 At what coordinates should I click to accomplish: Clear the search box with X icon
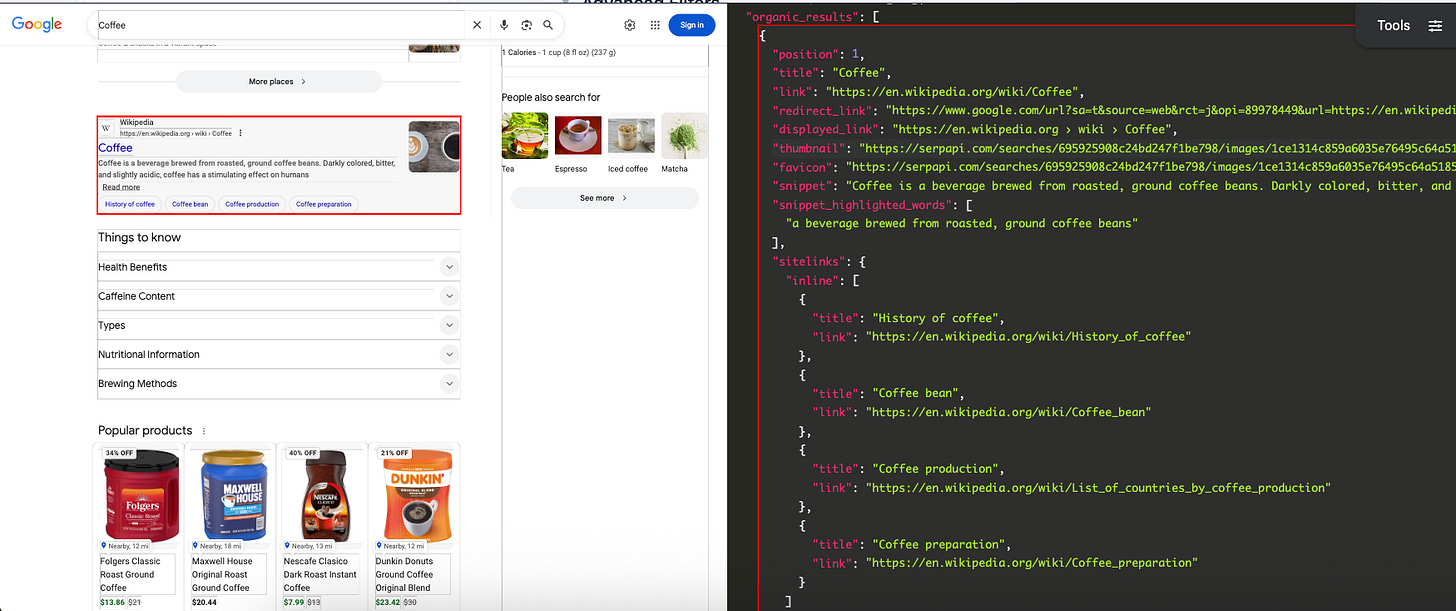pyautogui.click(x=477, y=25)
